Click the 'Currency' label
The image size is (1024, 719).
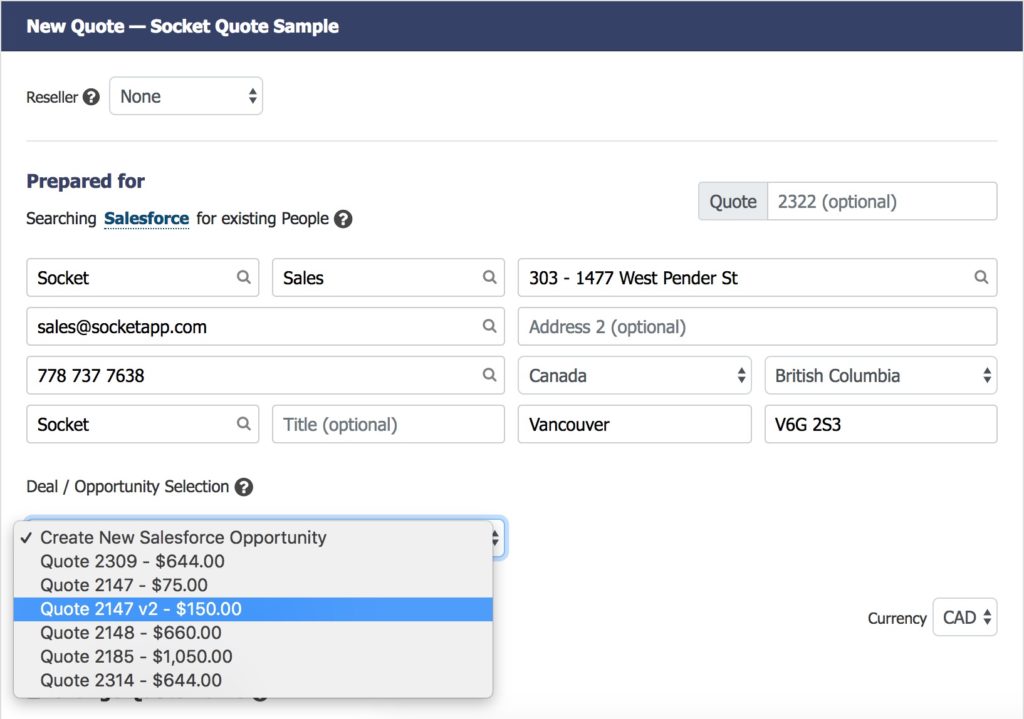tap(897, 618)
